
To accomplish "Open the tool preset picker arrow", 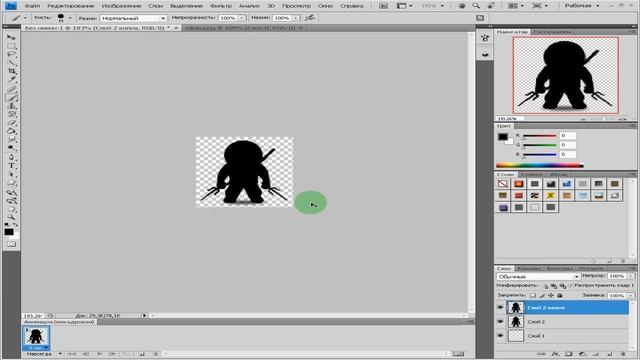I will (25, 18).
